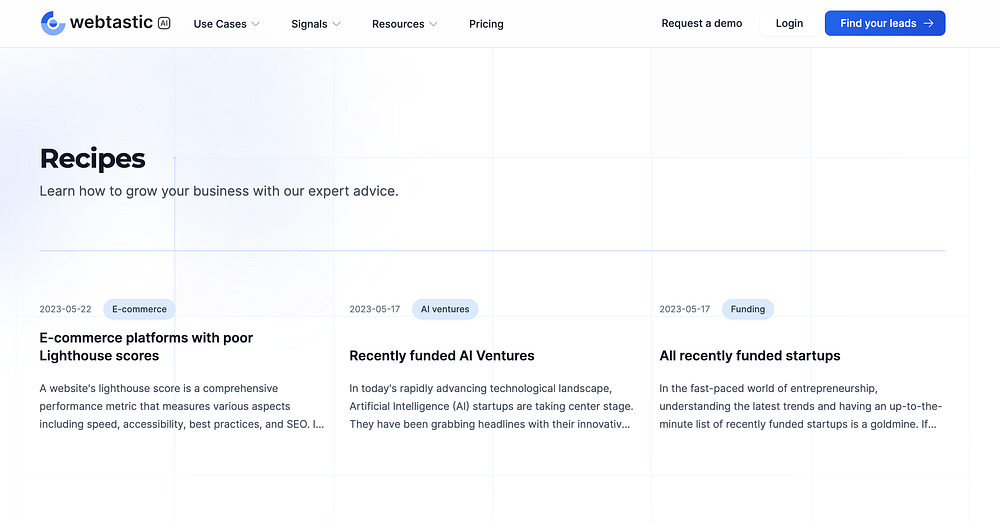Click Request a demo link
1000x524 pixels.
pyautogui.click(x=701, y=23)
